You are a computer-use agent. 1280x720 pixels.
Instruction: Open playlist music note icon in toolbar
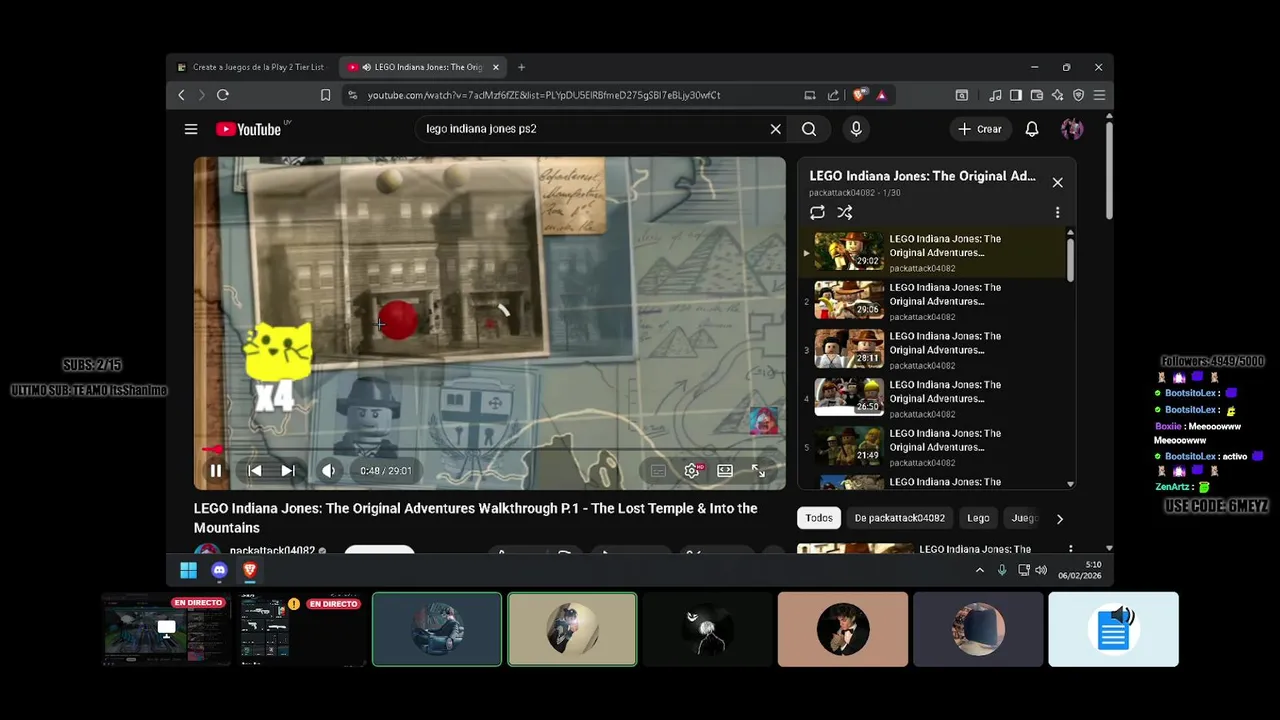tap(995, 95)
